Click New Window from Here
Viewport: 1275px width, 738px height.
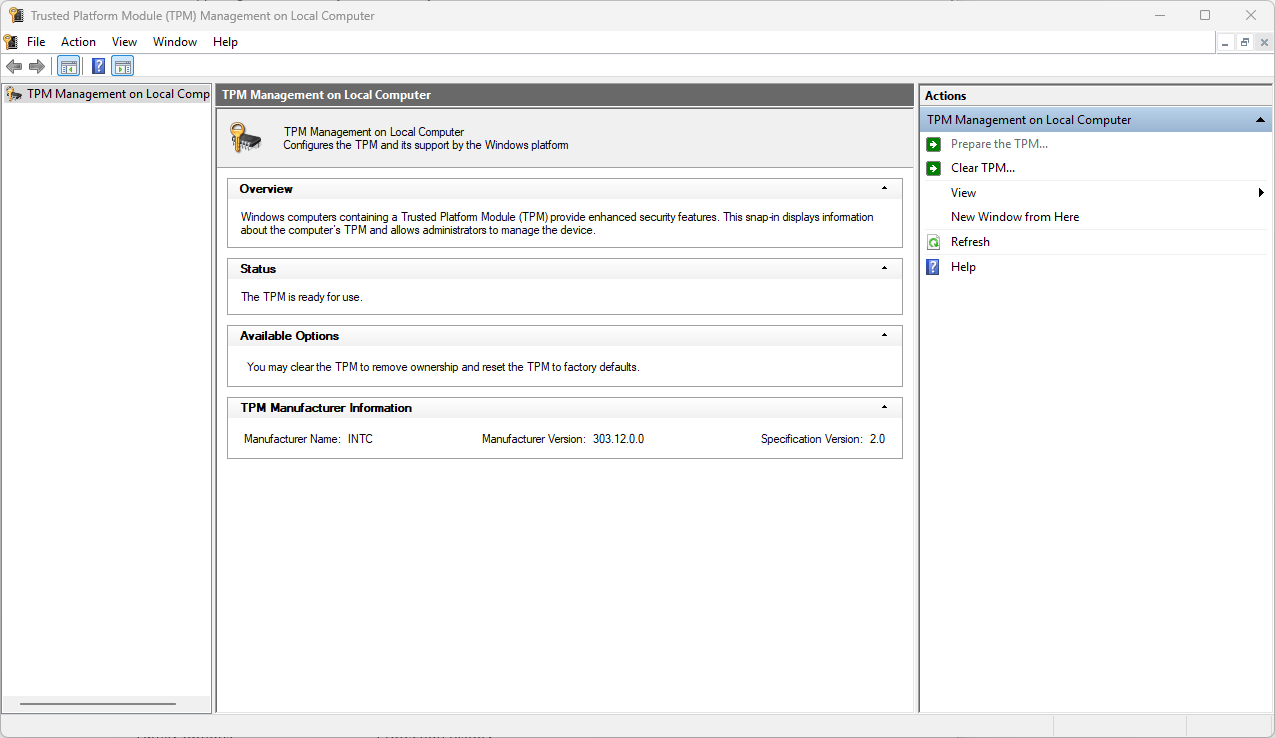[x=1014, y=217]
